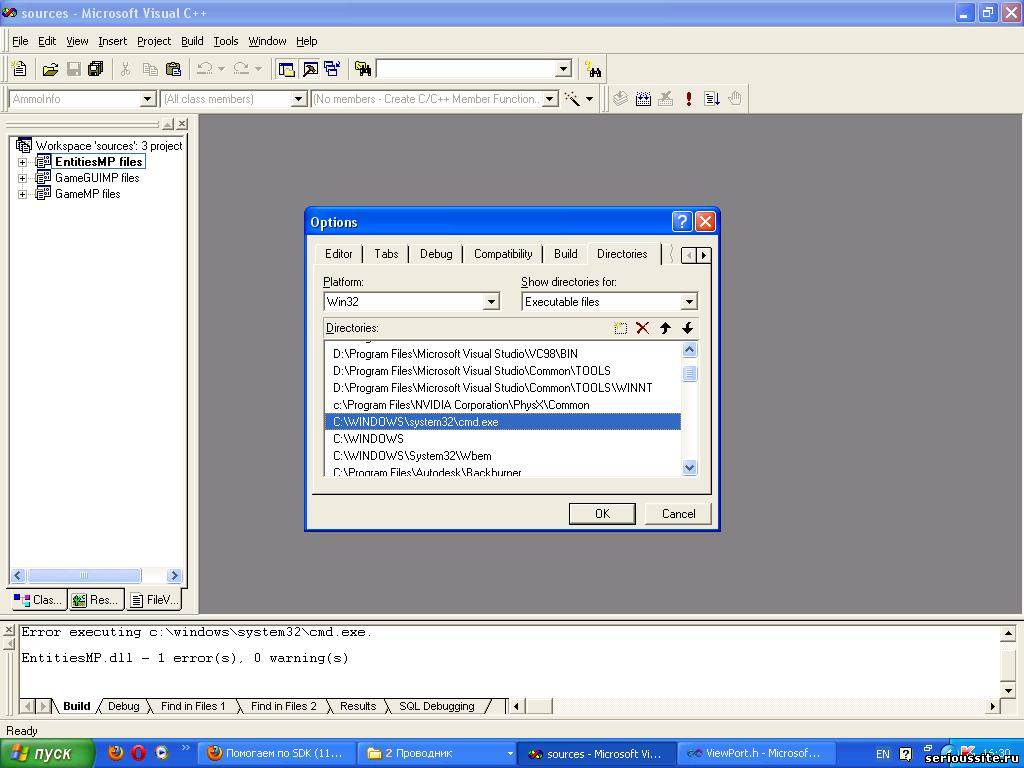Click the Save floppy disk icon
This screenshot has width=1024, height=768.
[74, 69]
